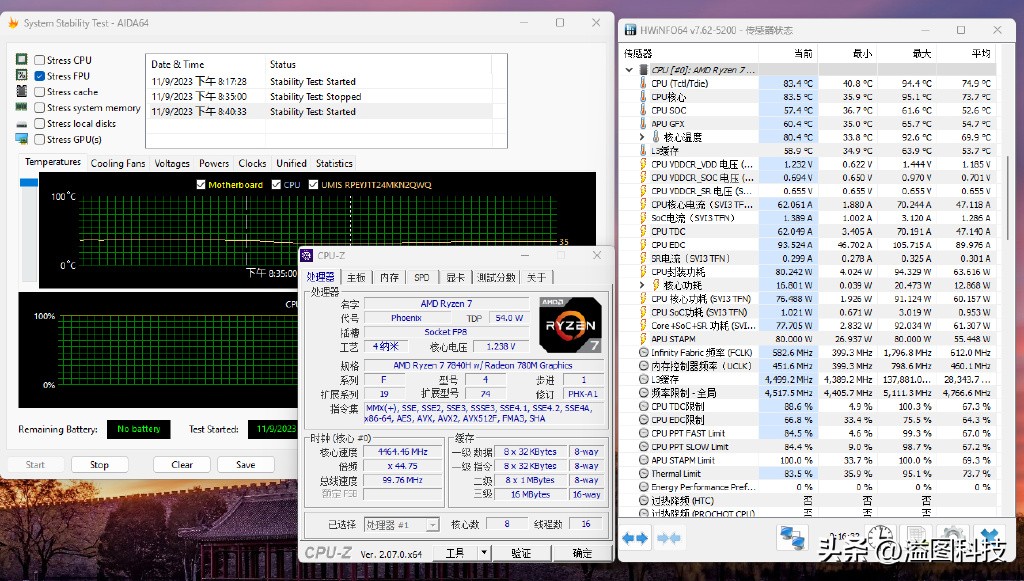1024x581 pixels.
Task: Click the Stress CPU processor chip icon
Action: click(21, 60)
